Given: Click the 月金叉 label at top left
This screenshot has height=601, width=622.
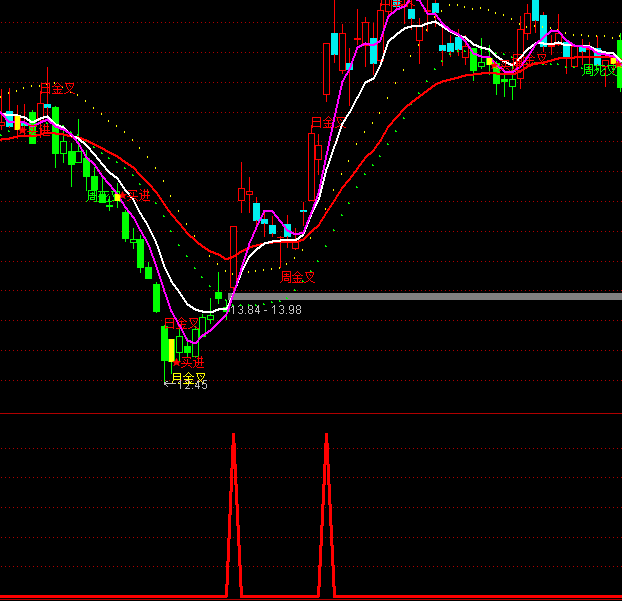Looking at the screenshot, I should [57, 88].
